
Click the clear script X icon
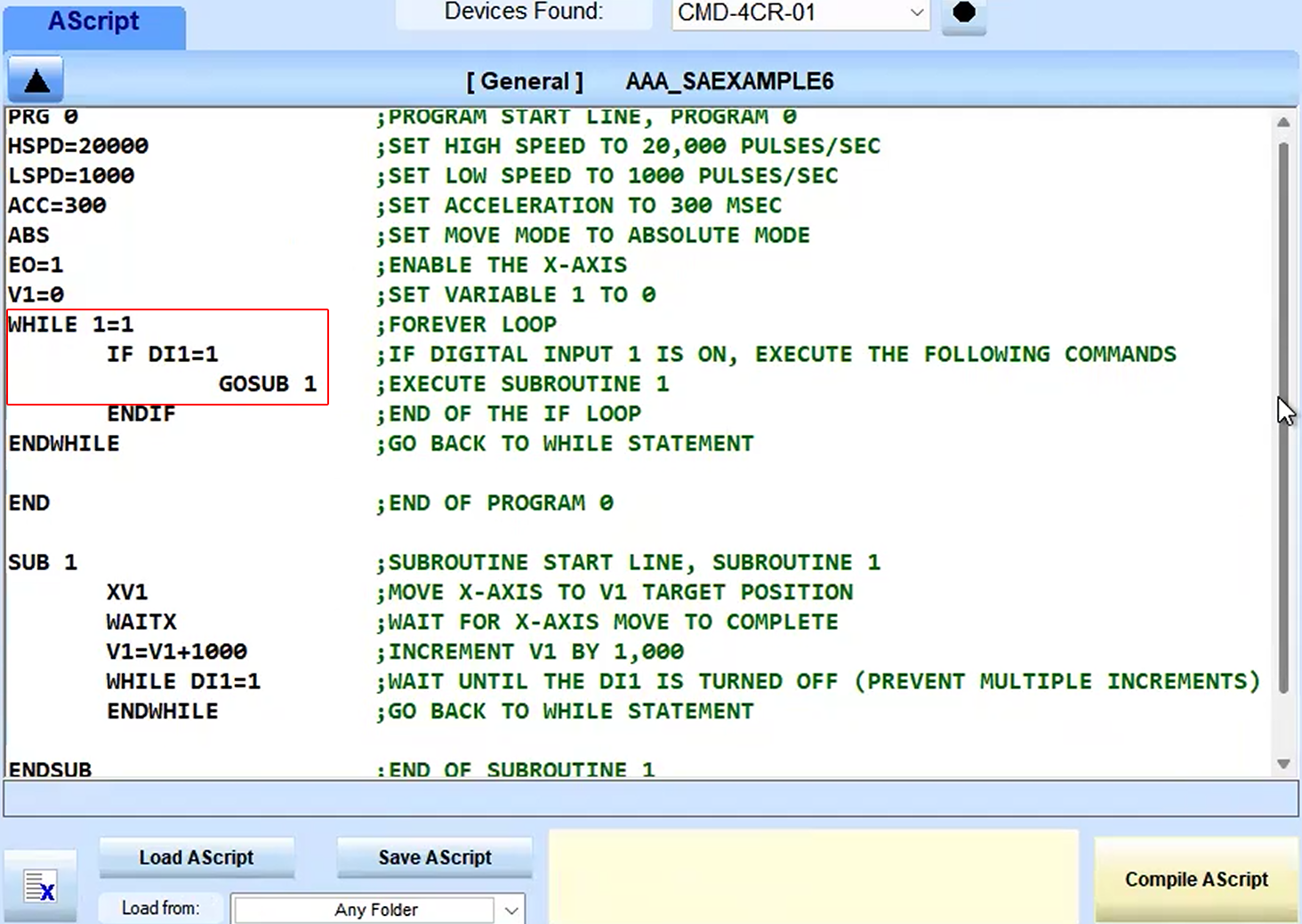[40, 886]
